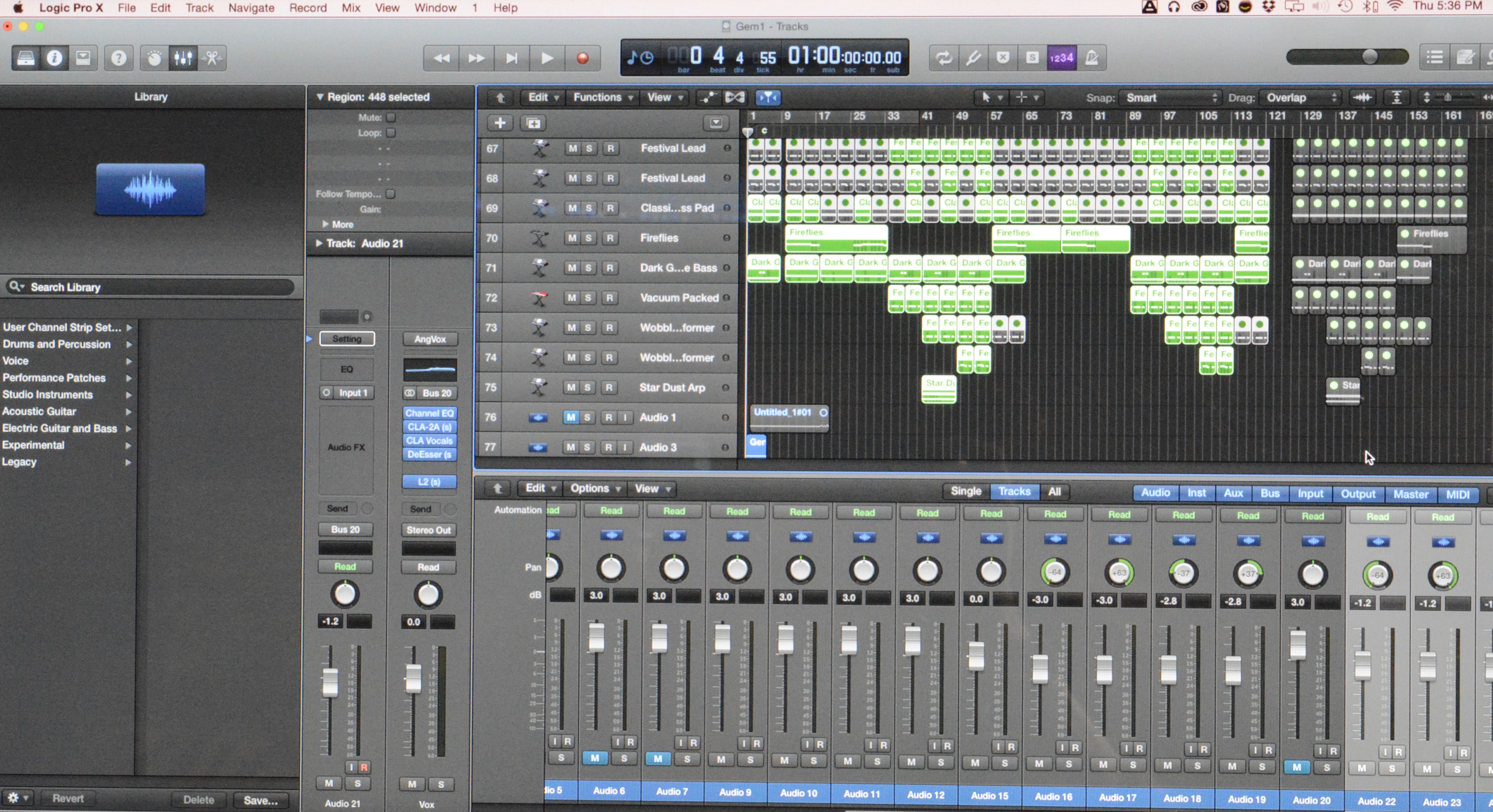Unmute the Audio 1 track
Image resolution: width=1493 pixels, height=812 pixels.
pos(571,417)
